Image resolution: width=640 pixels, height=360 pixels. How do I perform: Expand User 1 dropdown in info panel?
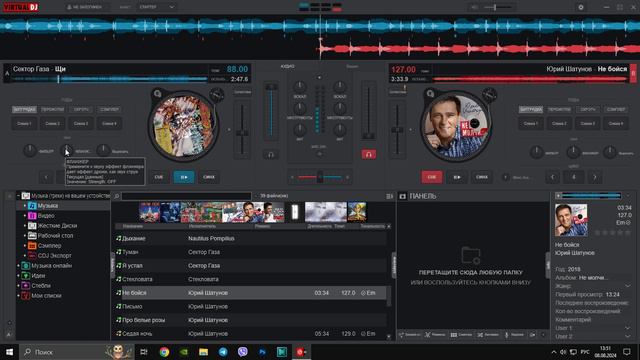pyautogui.click(x=627, y=328)
